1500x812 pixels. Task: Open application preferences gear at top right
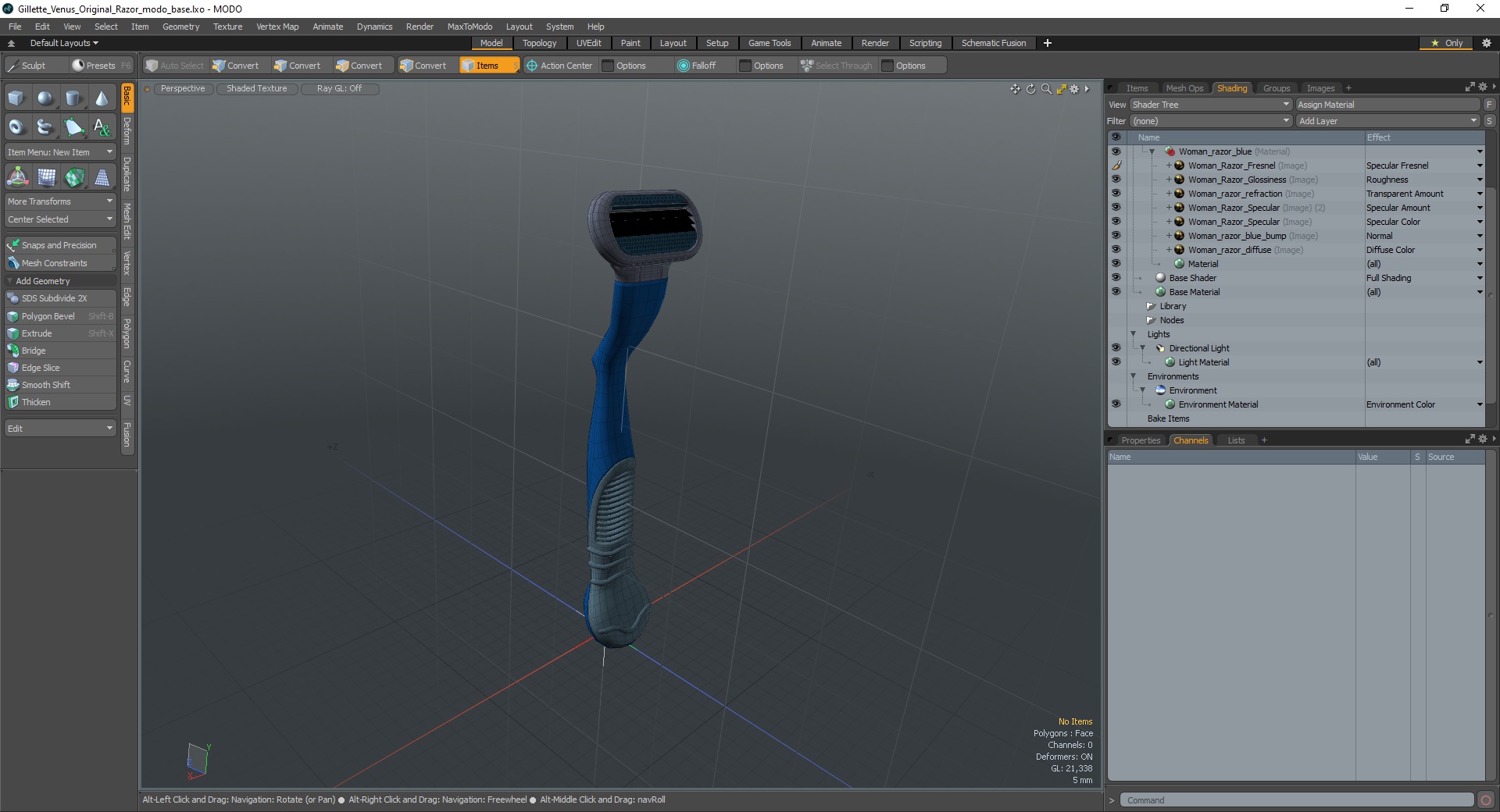coord(1487,43)
